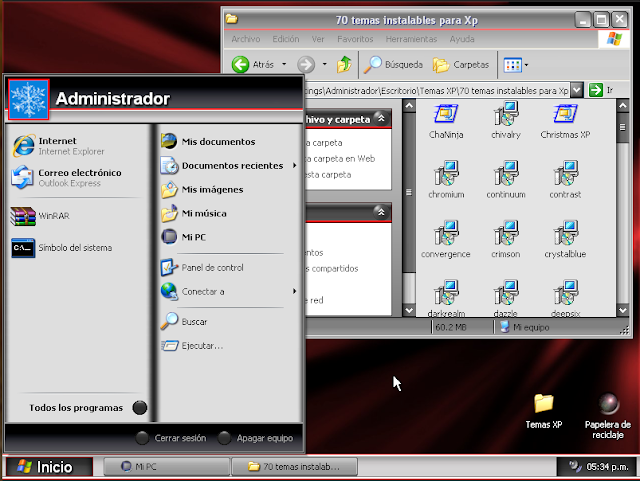Open Internet Explorer from Start menu

tap(59, 146)
